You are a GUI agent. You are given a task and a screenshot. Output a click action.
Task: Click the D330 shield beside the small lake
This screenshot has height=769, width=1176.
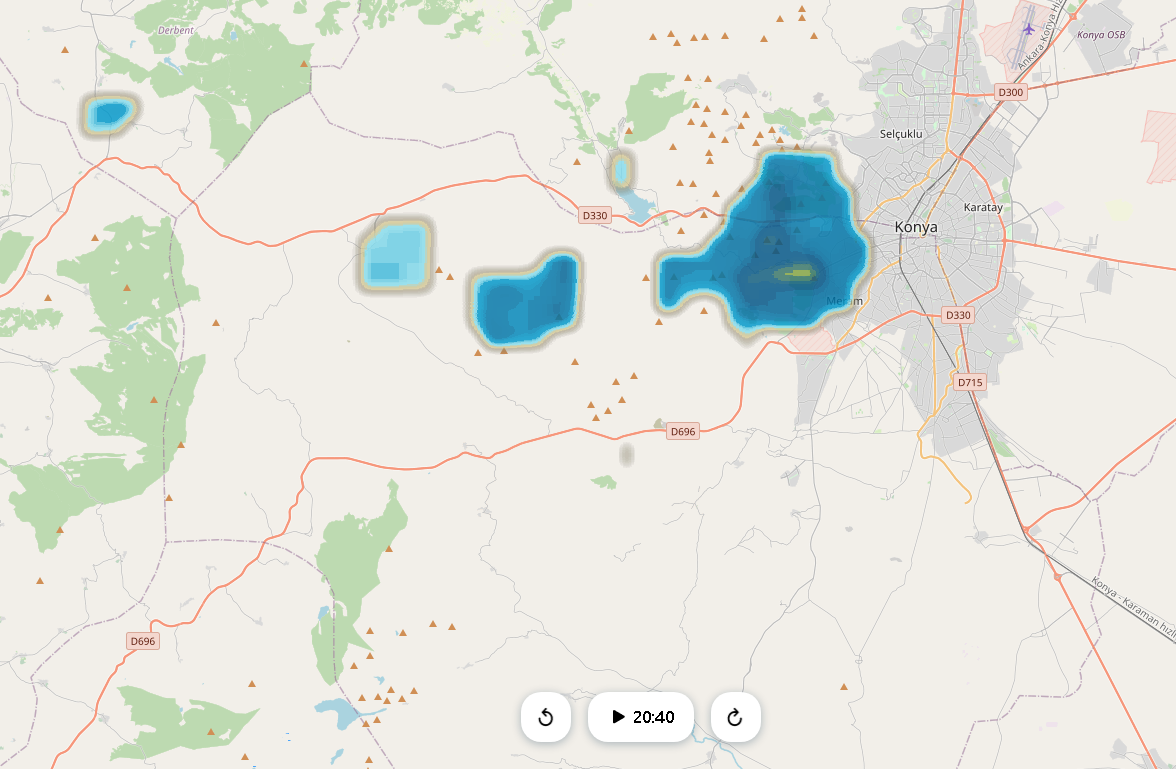point(595,215)
